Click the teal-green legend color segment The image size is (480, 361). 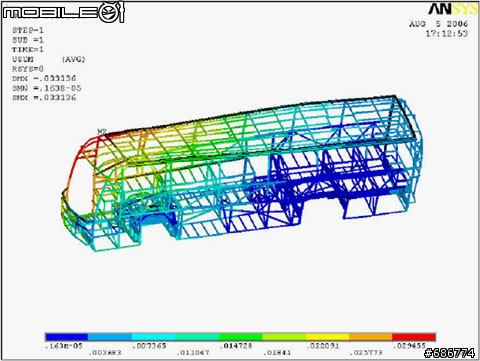(x=197, y=337)
